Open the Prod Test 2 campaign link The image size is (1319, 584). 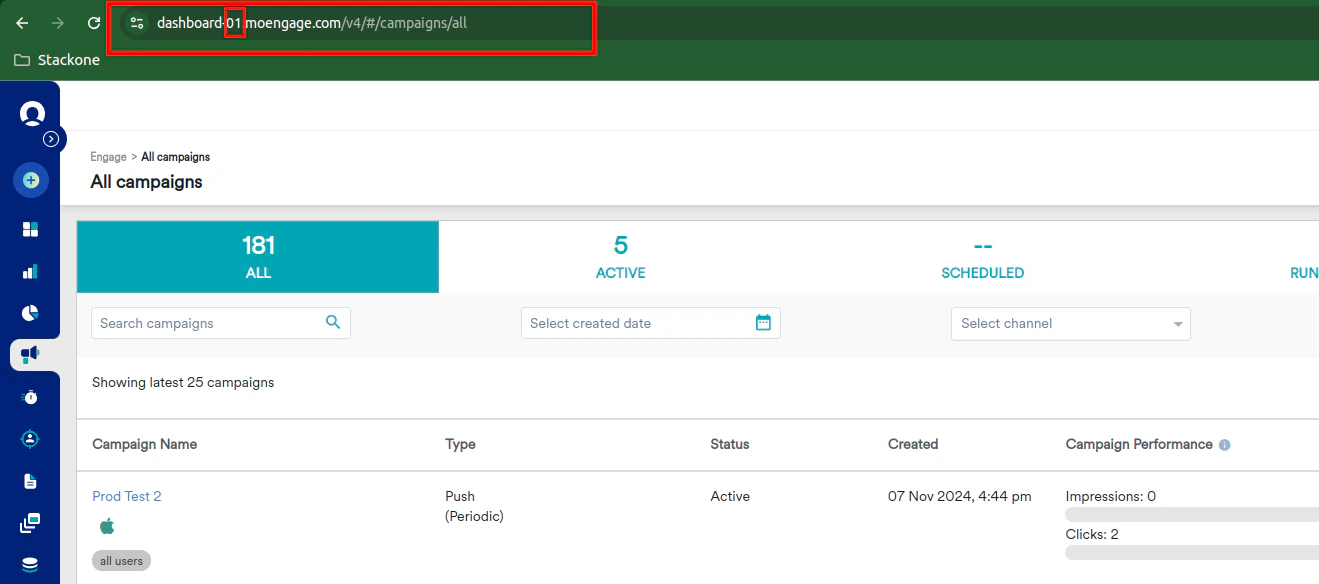tap(127, 496)
